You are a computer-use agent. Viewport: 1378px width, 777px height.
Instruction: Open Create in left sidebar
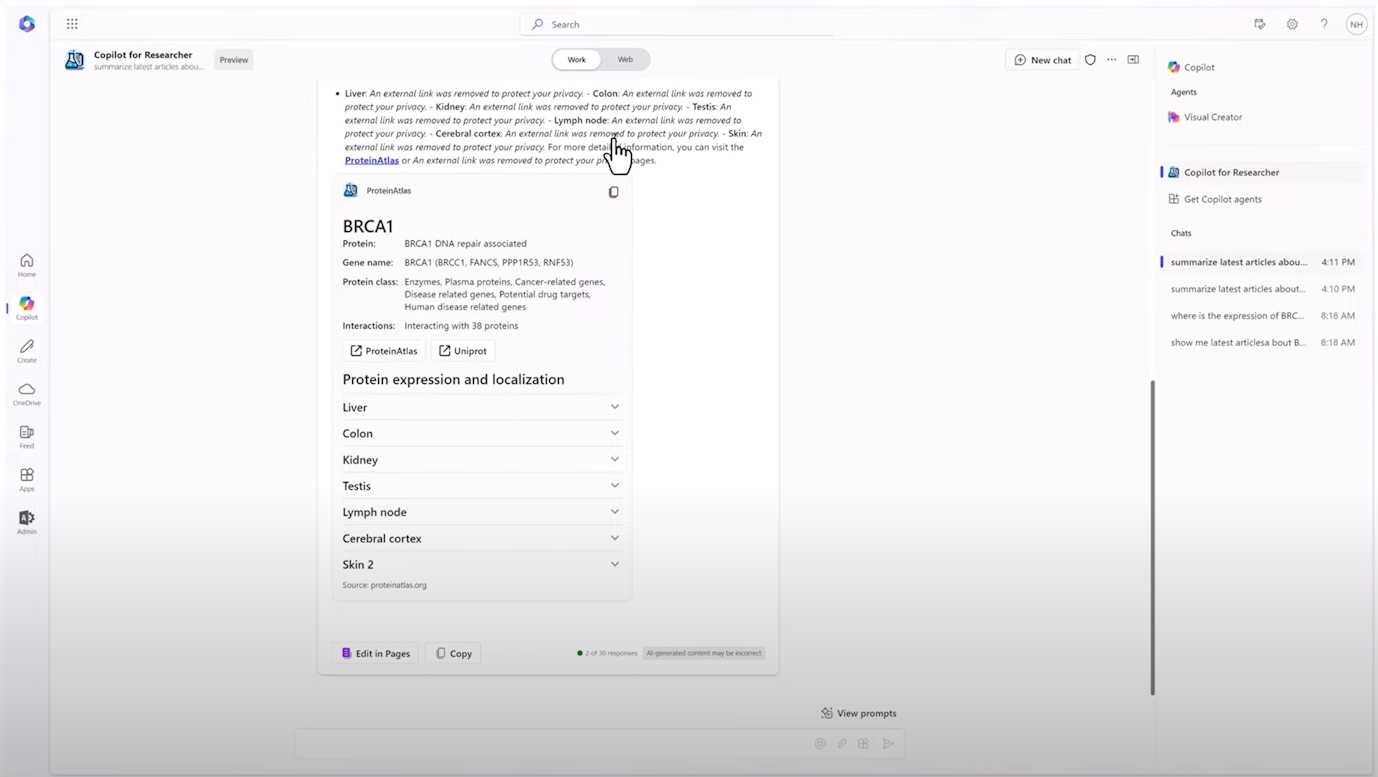click(27, 351)
